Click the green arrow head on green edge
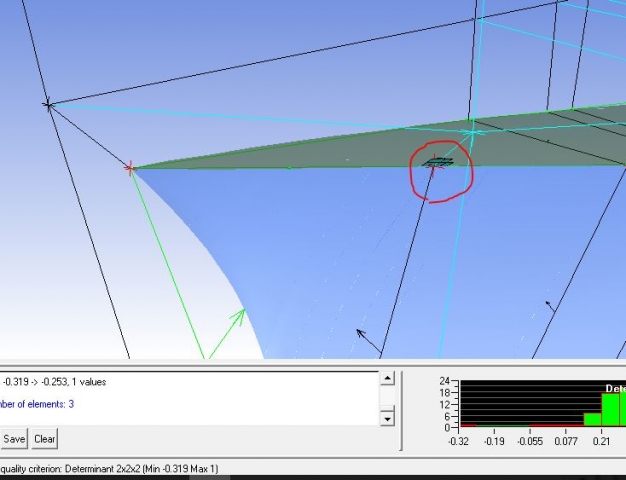 tap(239, 315)
